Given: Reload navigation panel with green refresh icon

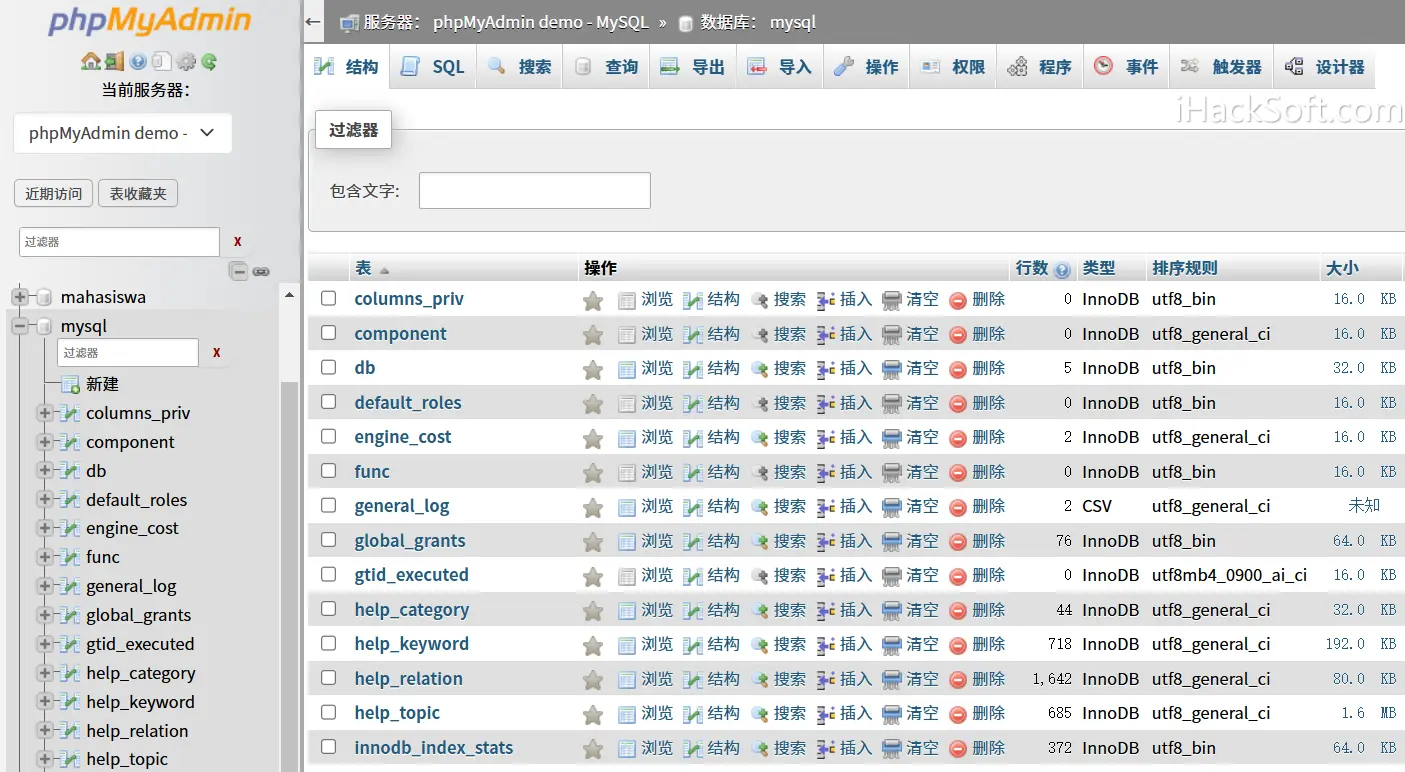Looking at the screenshot, I should (209, 62).
